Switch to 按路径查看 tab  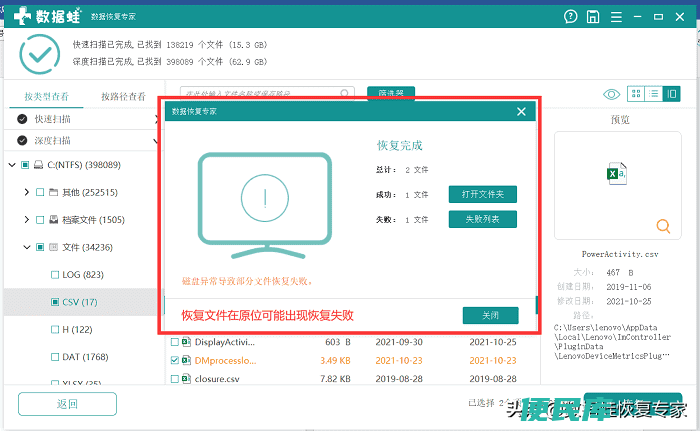point(124,96)
